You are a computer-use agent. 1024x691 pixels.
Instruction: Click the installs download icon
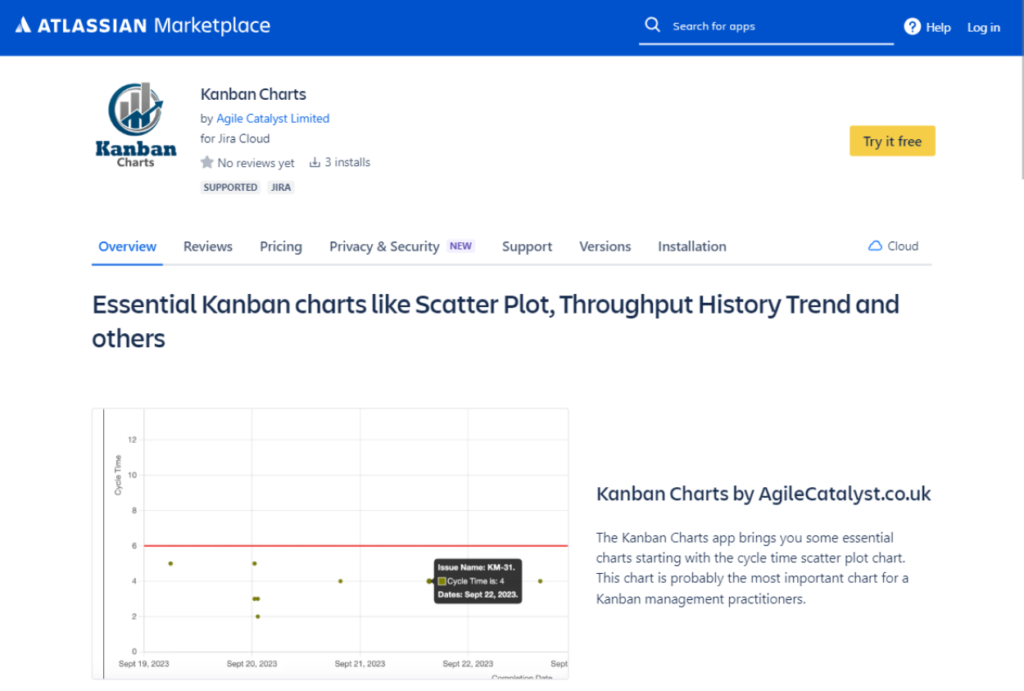[315, 162]
